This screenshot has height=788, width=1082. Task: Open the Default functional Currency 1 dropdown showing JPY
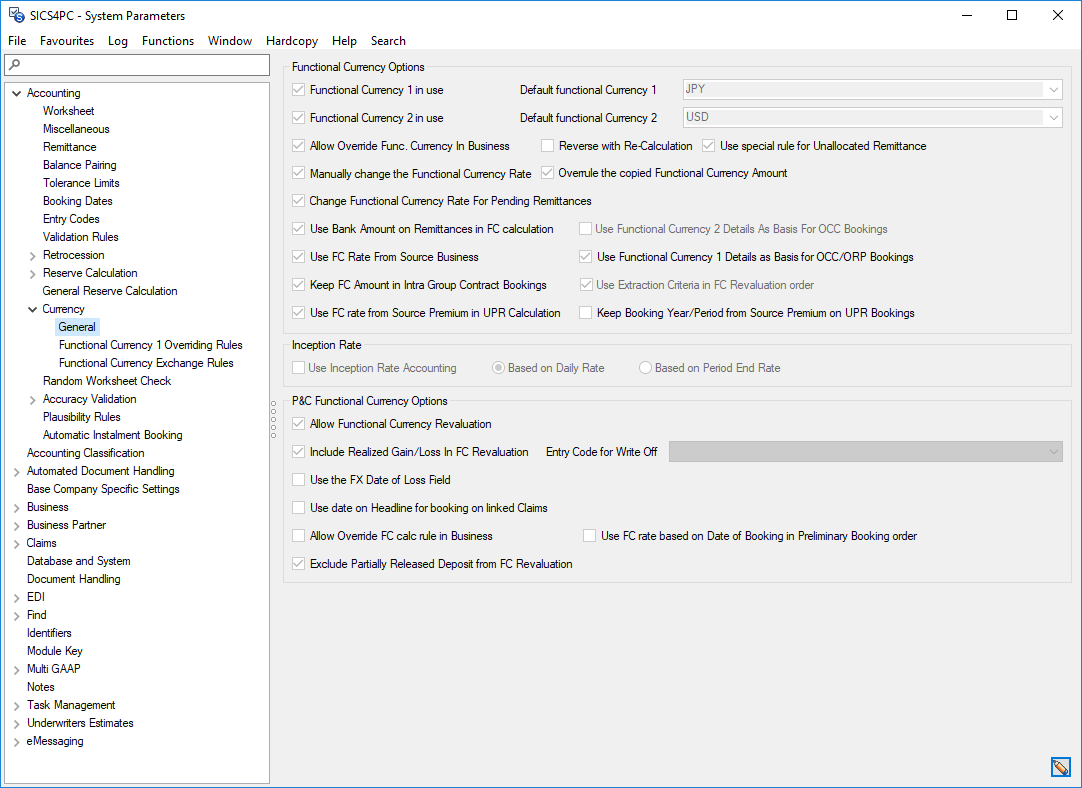tap(1053, 89)
